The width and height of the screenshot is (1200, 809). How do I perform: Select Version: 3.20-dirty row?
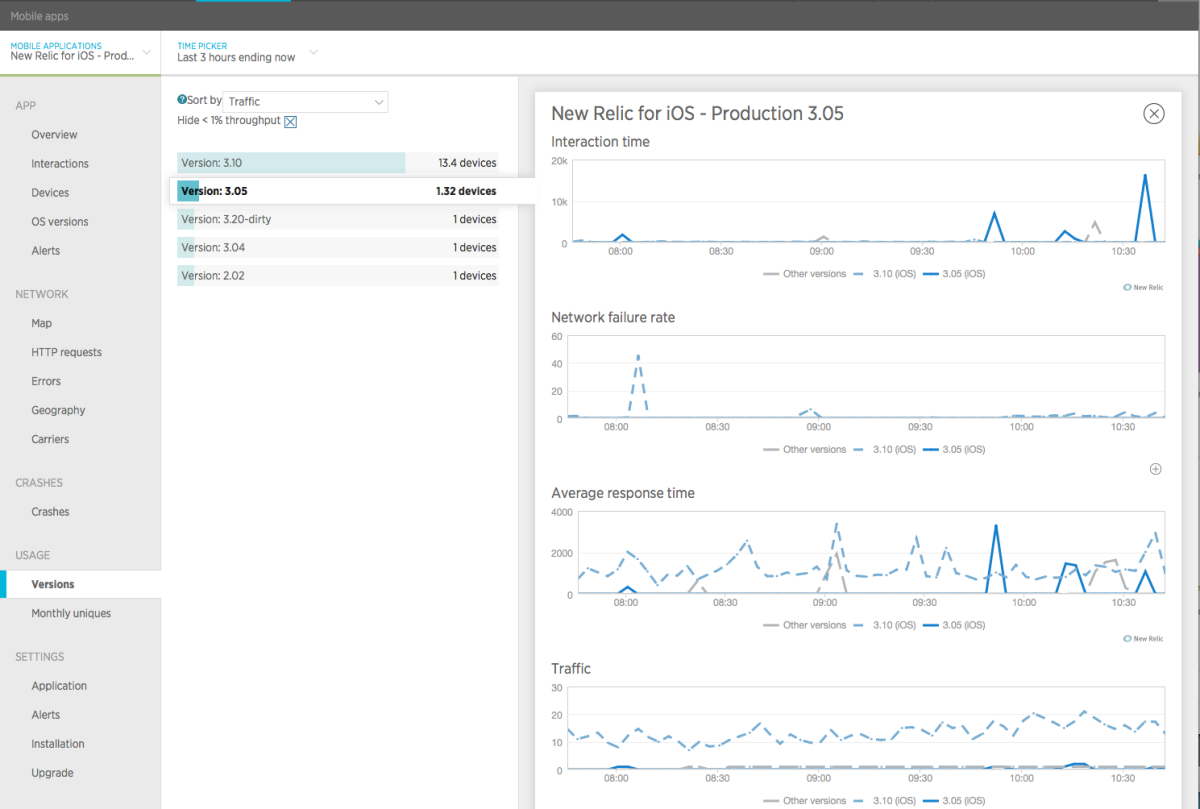pyautogui.click(x=338, y=219)
